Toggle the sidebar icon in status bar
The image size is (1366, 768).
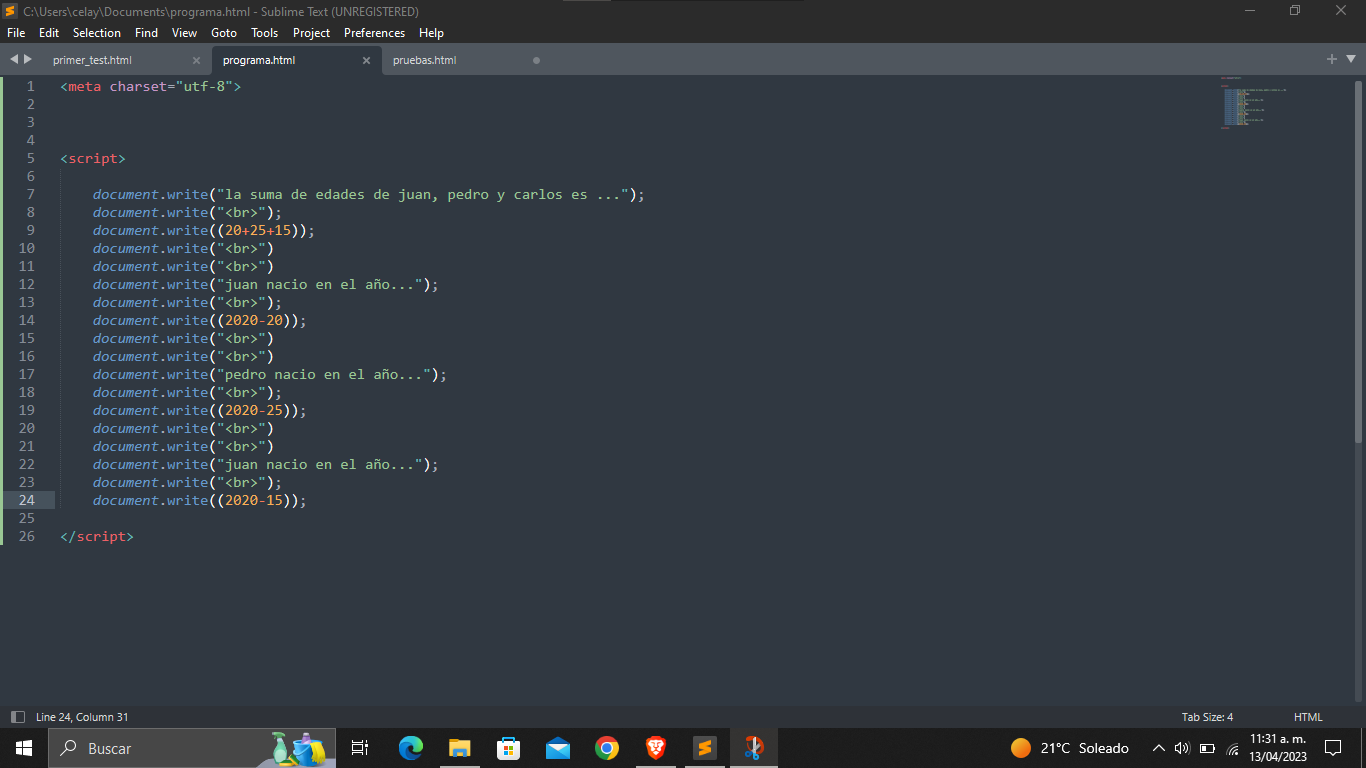click(17, 717)
